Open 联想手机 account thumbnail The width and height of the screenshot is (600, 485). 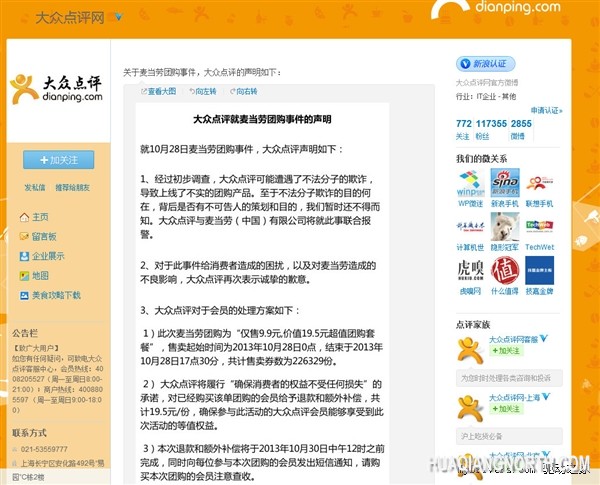(539, 183)
